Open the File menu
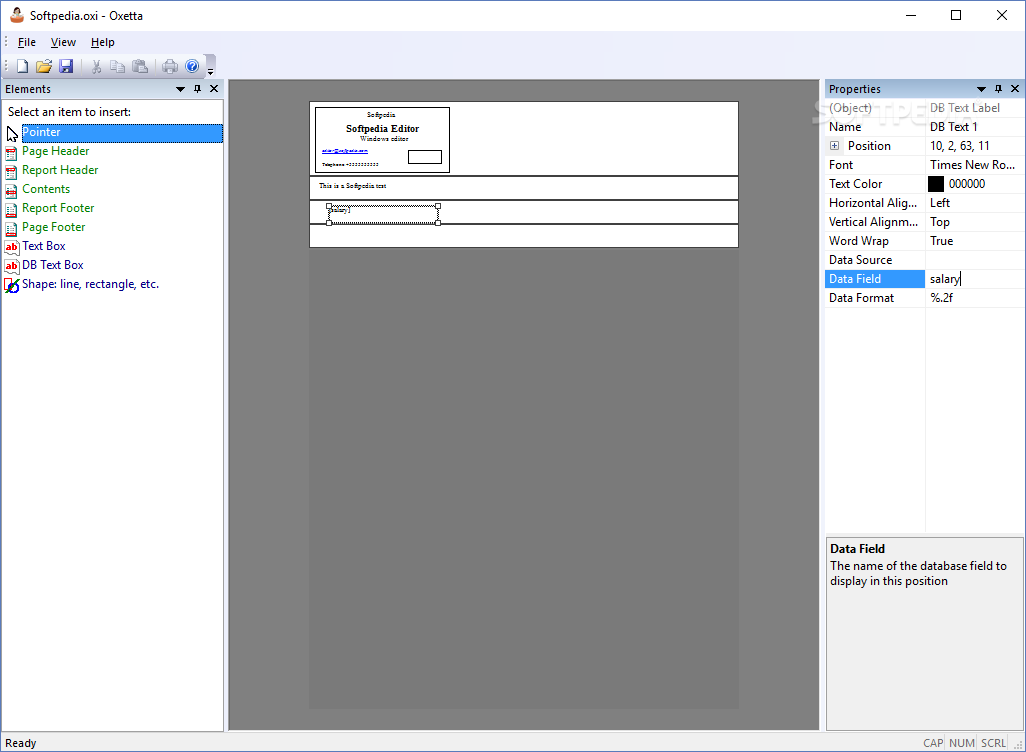This screenshot has height=752, width=1026. (27, 42)
